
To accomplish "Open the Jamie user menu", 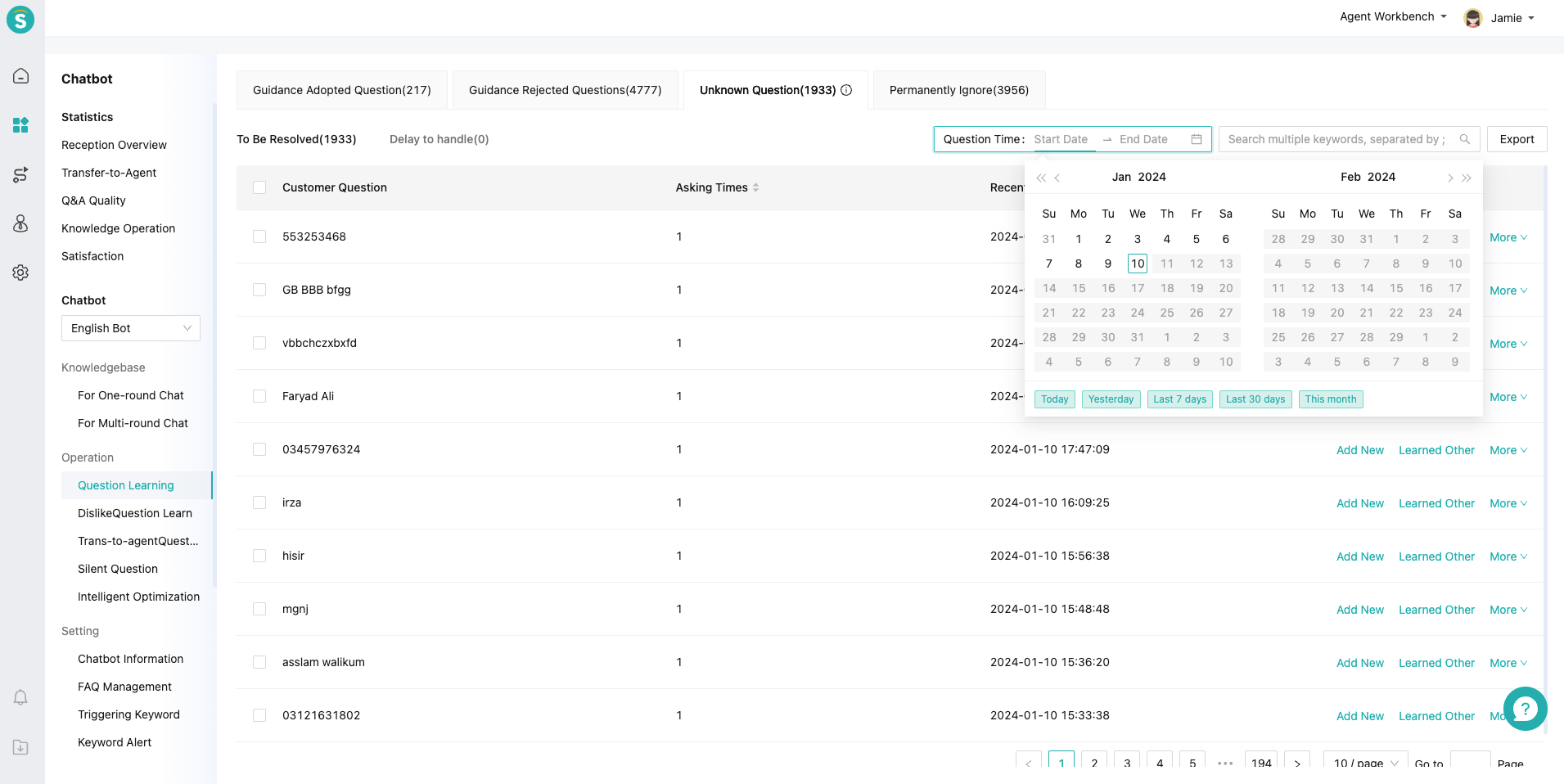I will point(1512,18).
